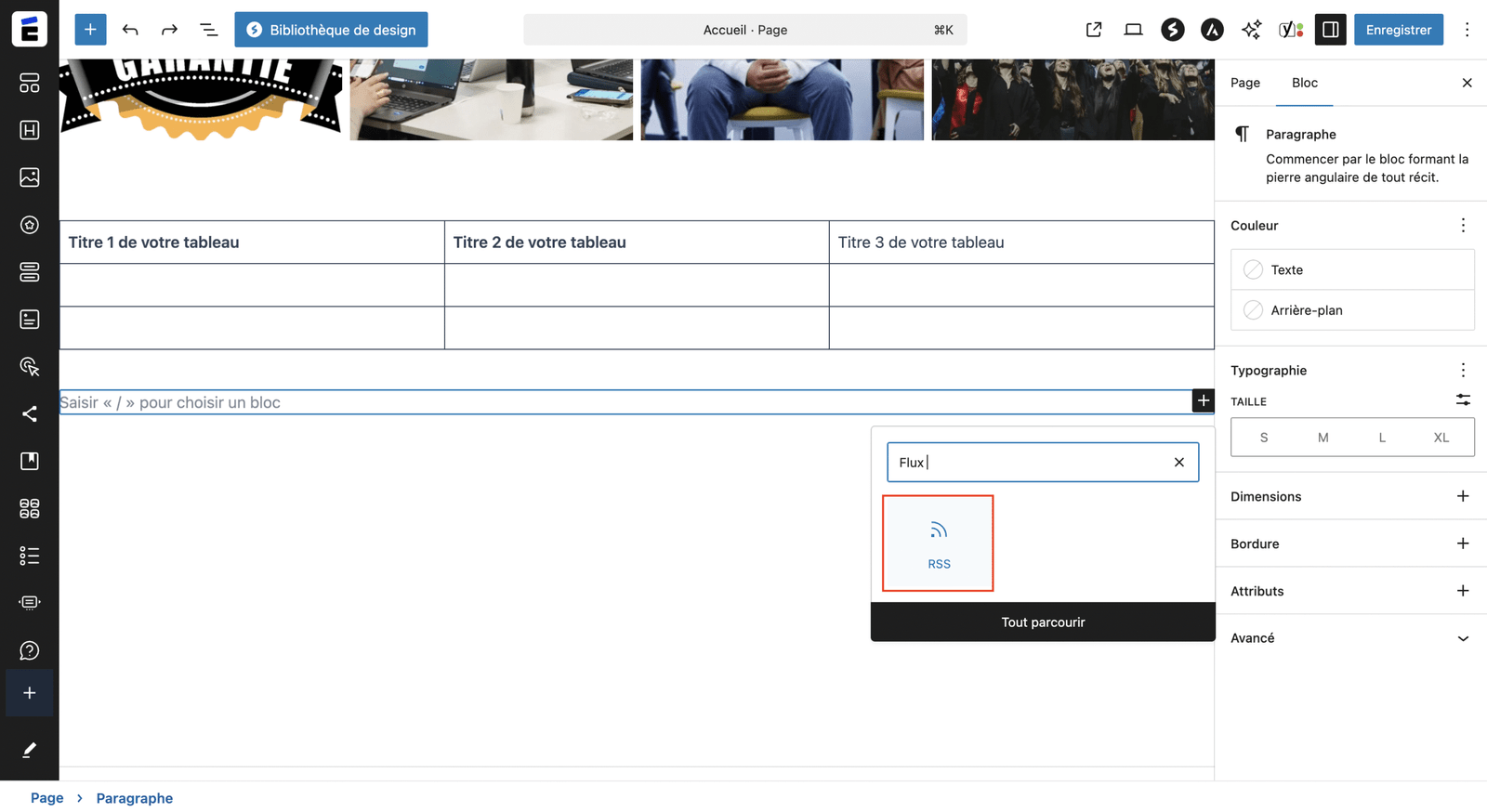Click the image block icon in left sidebar
Image resolution: width=1487 pixels, height=812 pixels.
(30, 177)
